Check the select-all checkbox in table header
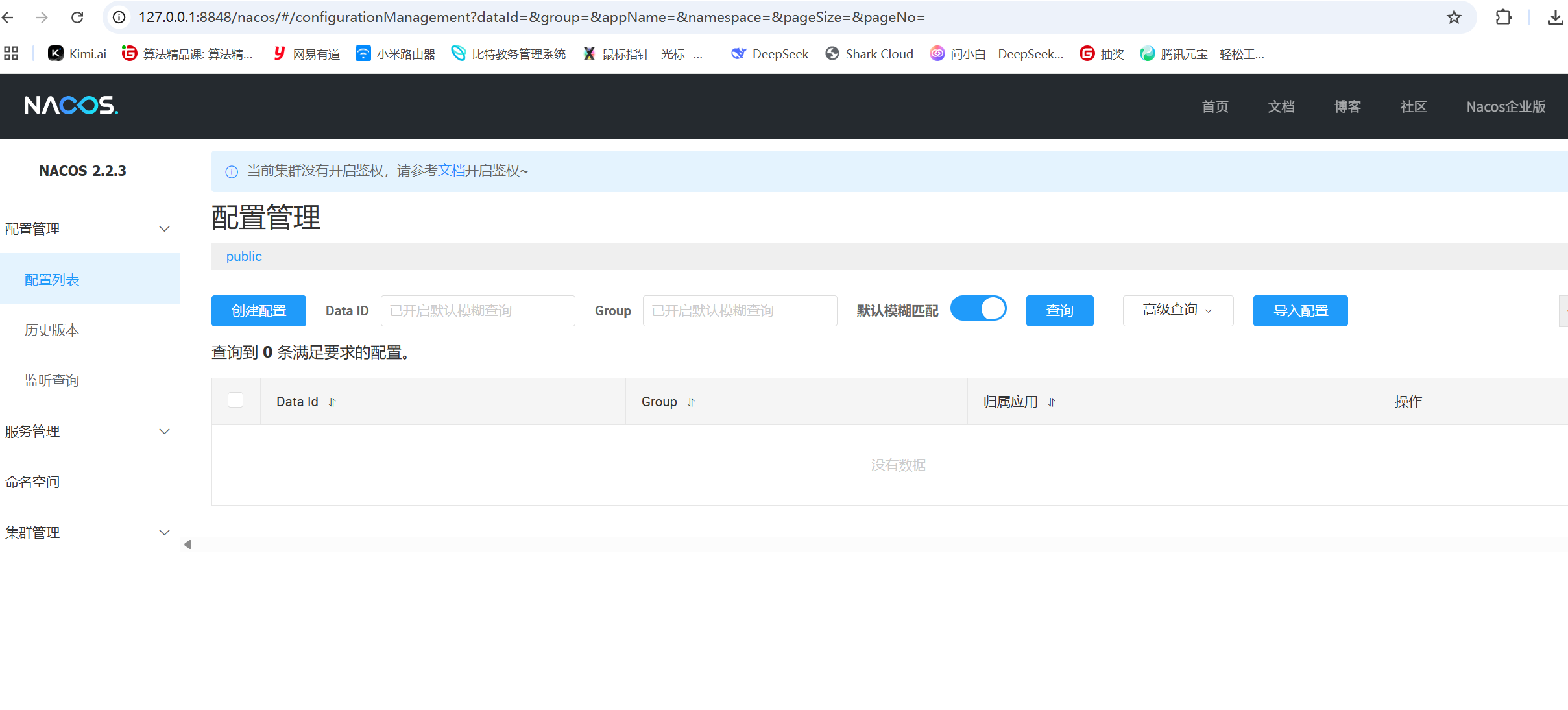This screenshot has width=1568, height=710. (235, 400)
